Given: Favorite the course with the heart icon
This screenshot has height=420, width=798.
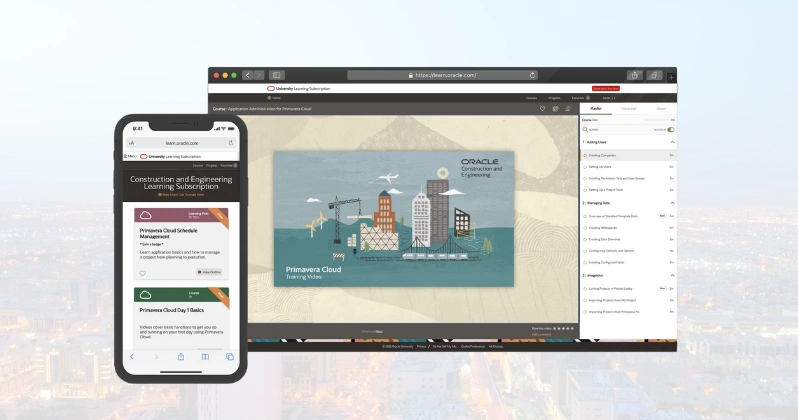Looking at the screenshot, I should [x=543, y=108].
